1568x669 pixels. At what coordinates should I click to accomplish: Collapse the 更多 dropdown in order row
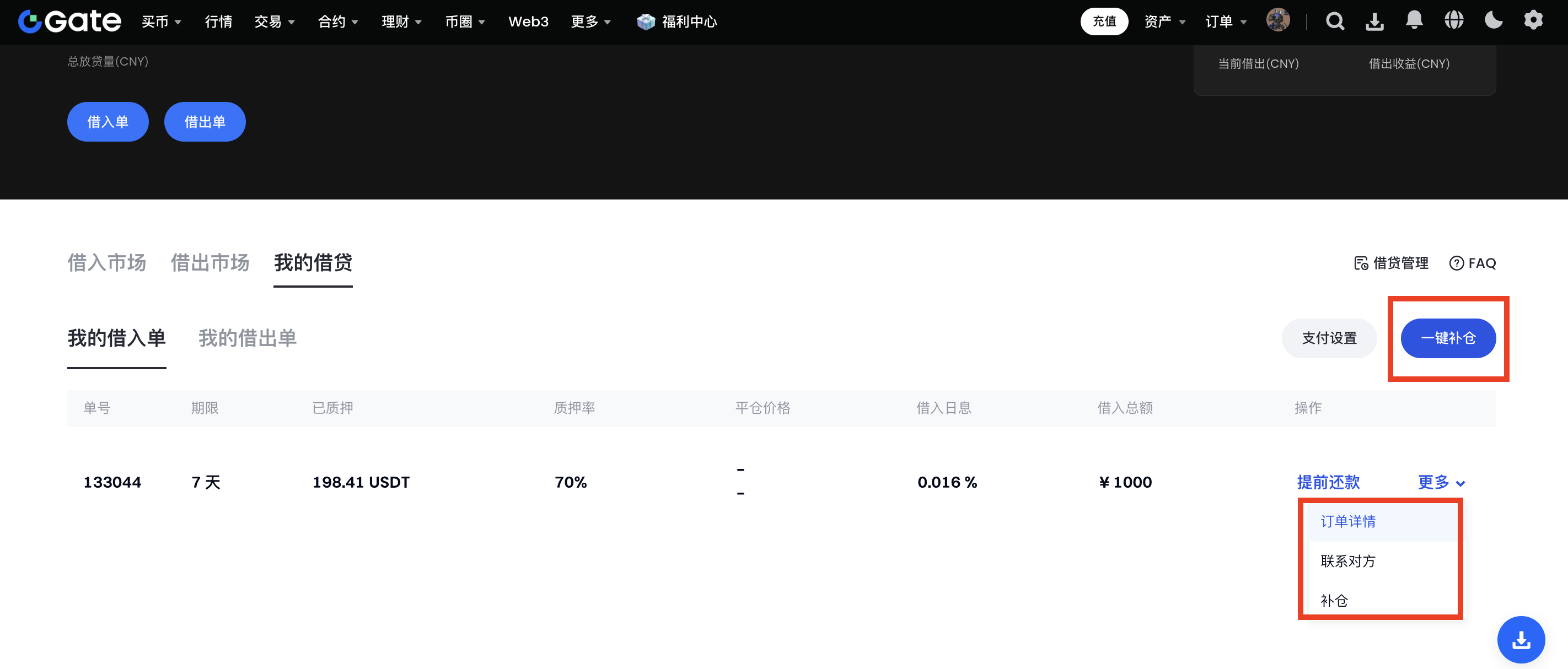click(x=1441, y=482)
